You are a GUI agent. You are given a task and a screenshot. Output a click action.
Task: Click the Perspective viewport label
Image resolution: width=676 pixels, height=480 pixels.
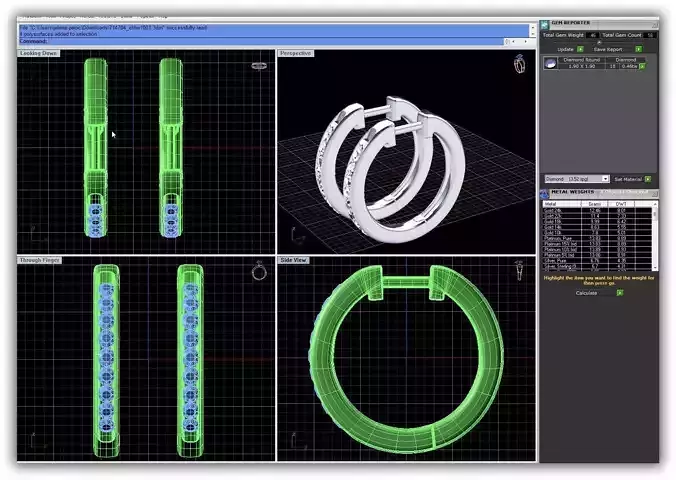(295, 53)
